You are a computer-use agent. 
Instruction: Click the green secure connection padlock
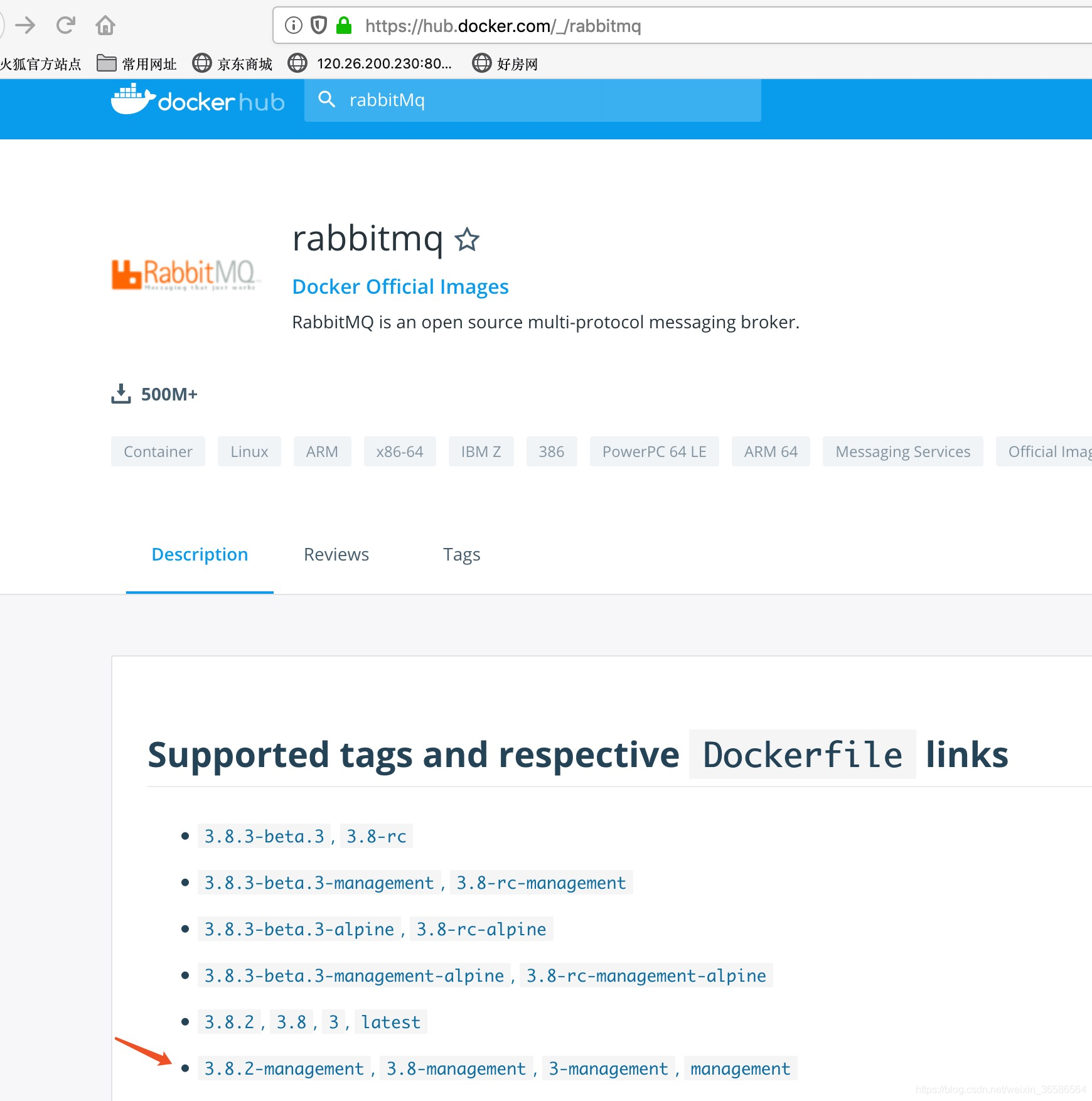pos(343,25)
